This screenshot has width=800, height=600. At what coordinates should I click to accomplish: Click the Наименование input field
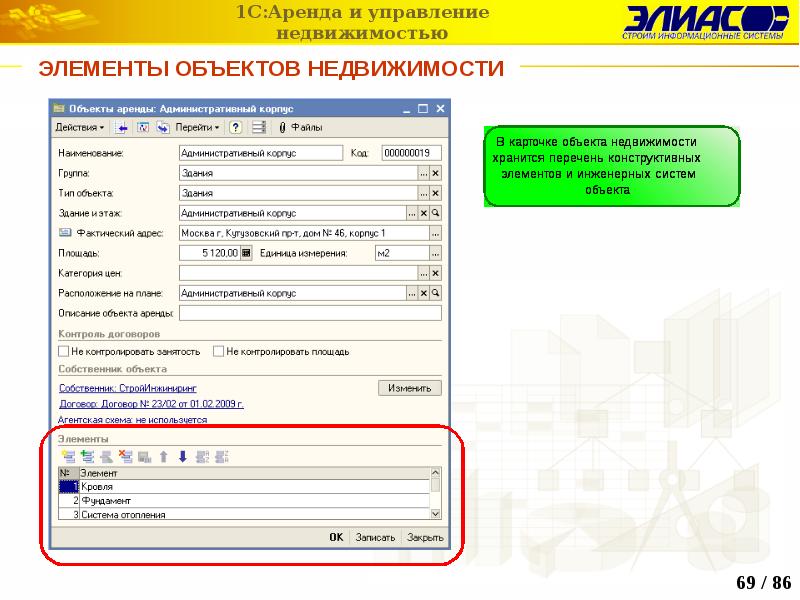pos(260,153)
